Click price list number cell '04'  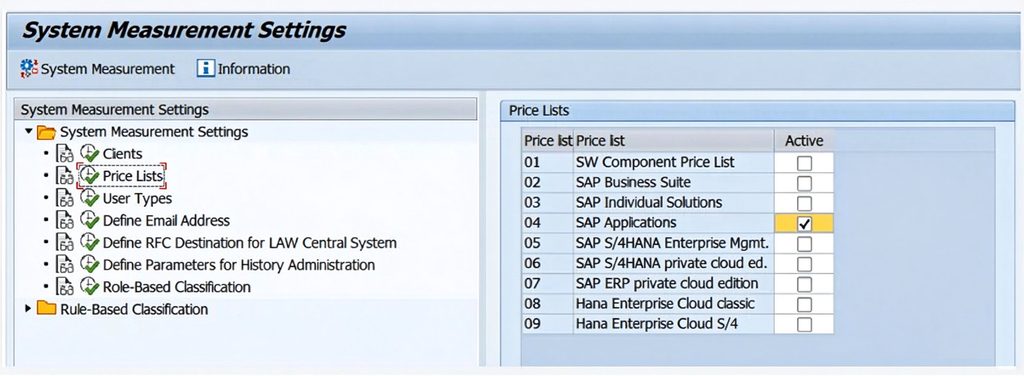coord(547,223)
